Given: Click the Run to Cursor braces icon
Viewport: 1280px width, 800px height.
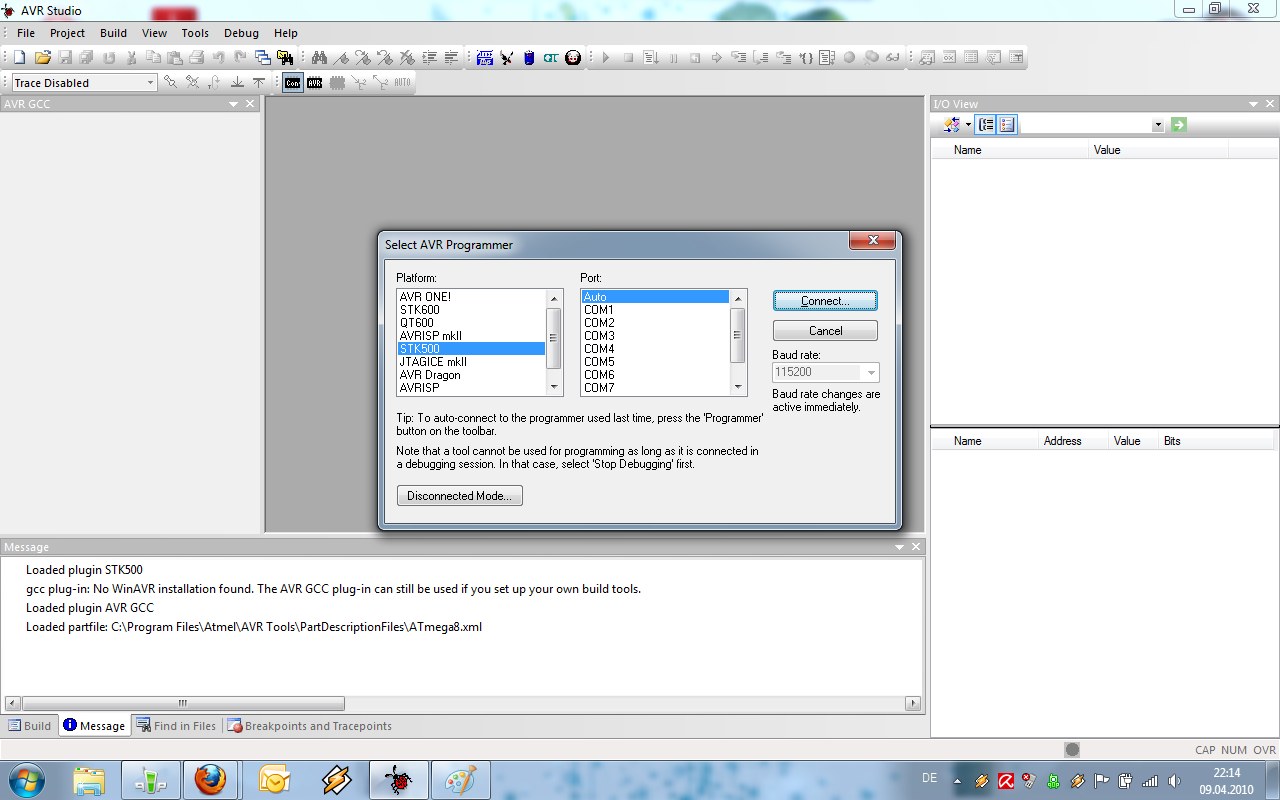Looking at the screenshot, I should pyautogui.click(x=806, y=57).
